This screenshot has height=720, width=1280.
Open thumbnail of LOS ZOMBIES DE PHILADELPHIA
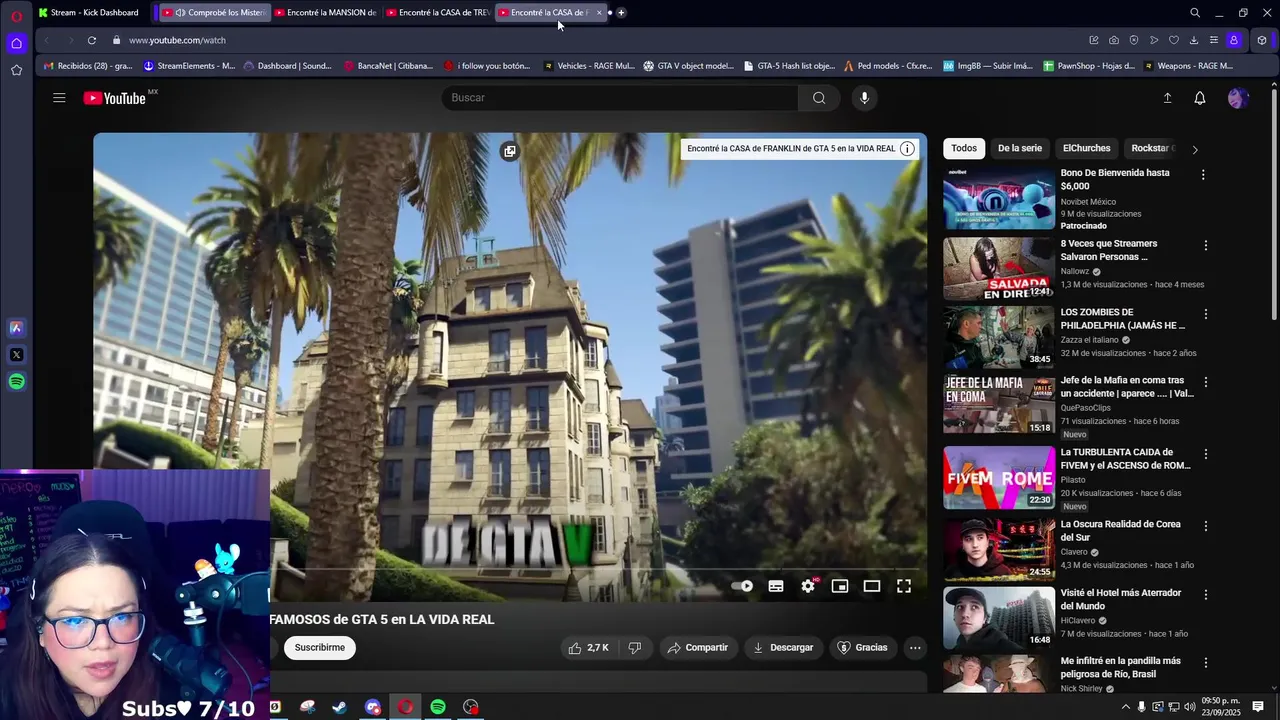(x=999, y=337)
